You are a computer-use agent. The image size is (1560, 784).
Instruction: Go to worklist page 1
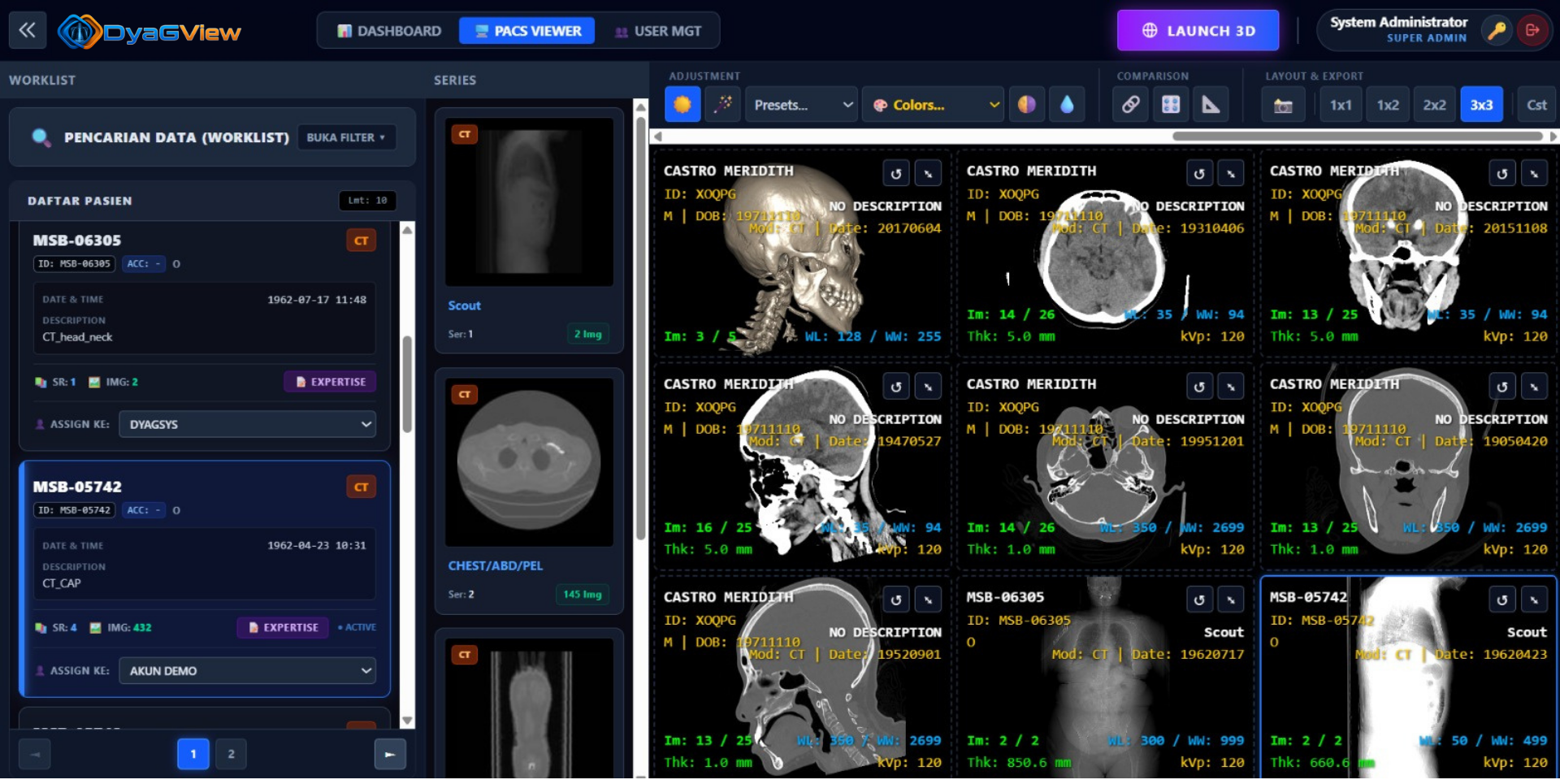(x=193, y=754)
